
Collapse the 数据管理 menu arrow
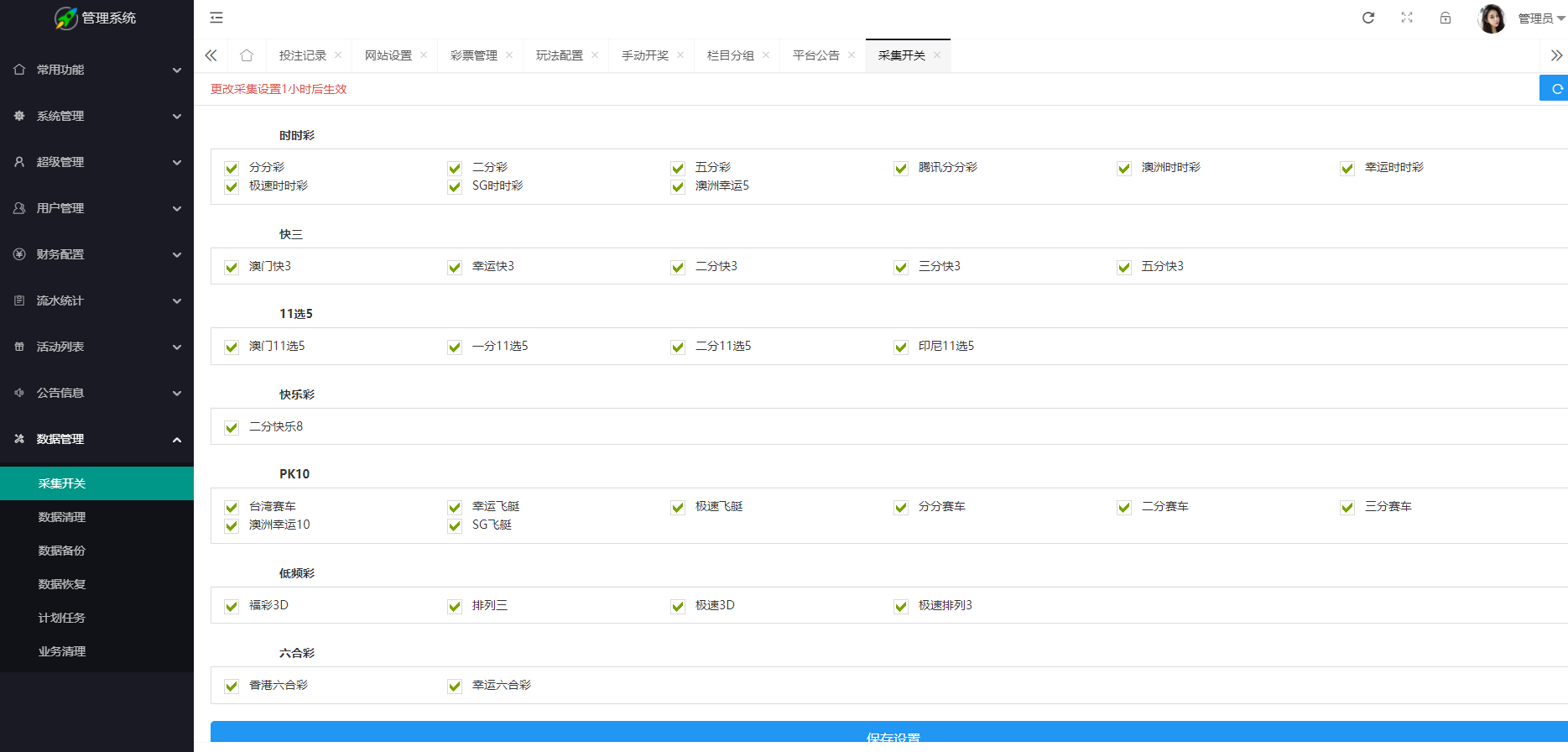[x=177, y=440]
